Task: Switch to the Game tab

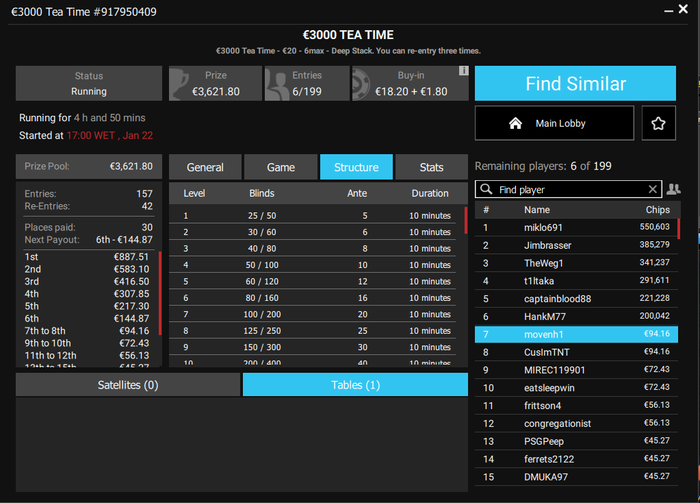Action: tap(281, 167)
